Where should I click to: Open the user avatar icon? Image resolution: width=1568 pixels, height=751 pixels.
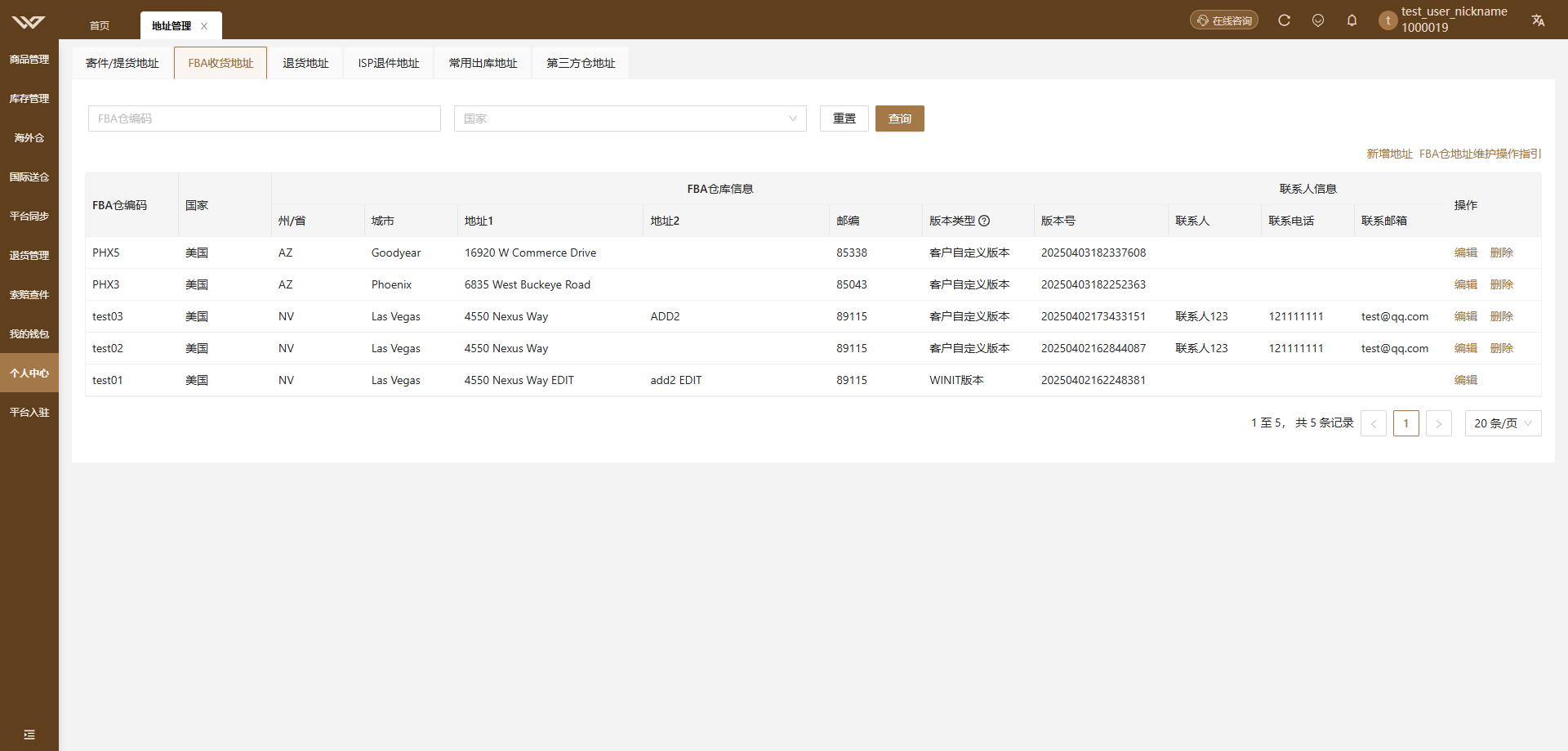tap(1388, 20)
